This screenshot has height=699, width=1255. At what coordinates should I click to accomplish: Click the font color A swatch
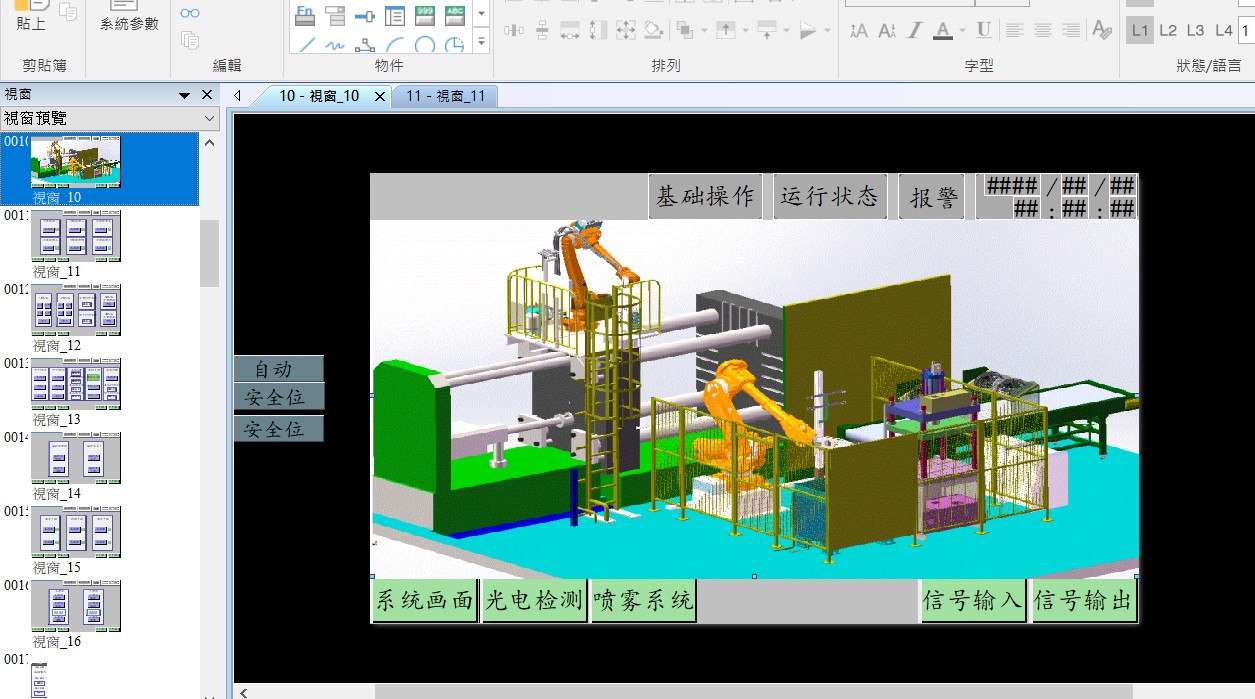click(x=942, y=31)
